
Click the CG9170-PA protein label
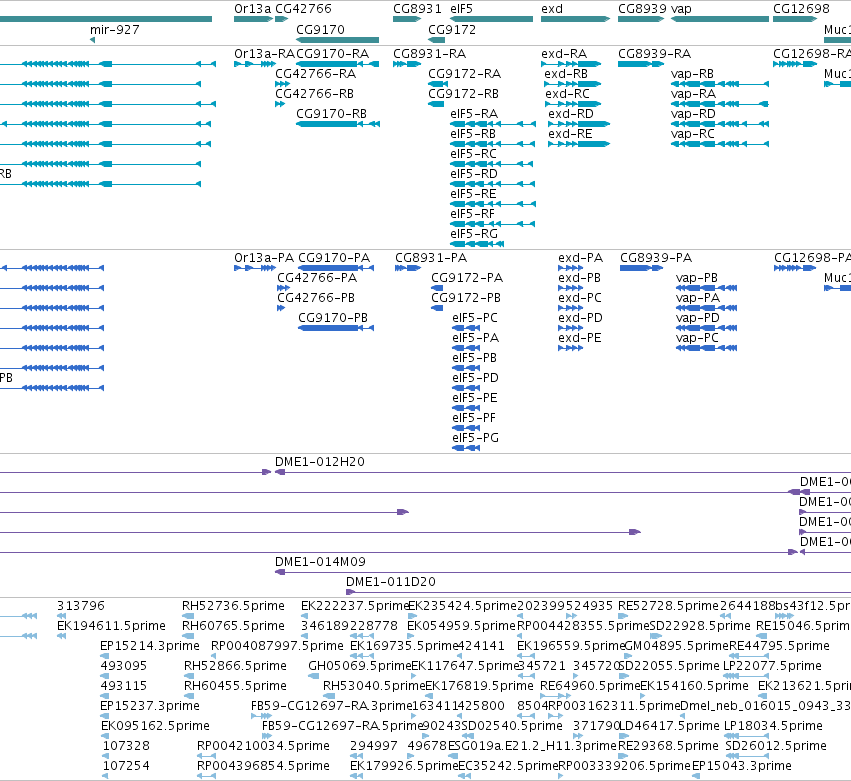[x=334, y=258]
